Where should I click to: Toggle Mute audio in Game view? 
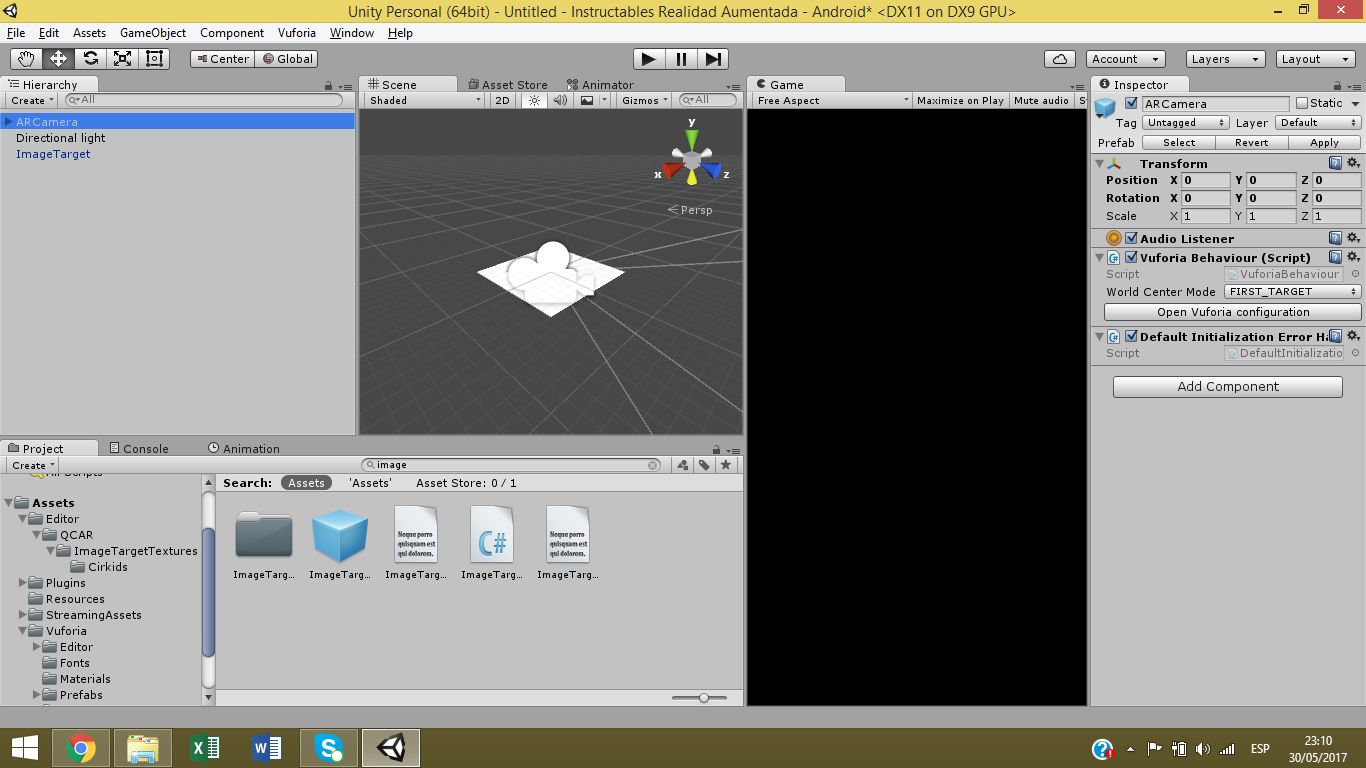[1041, 100]
